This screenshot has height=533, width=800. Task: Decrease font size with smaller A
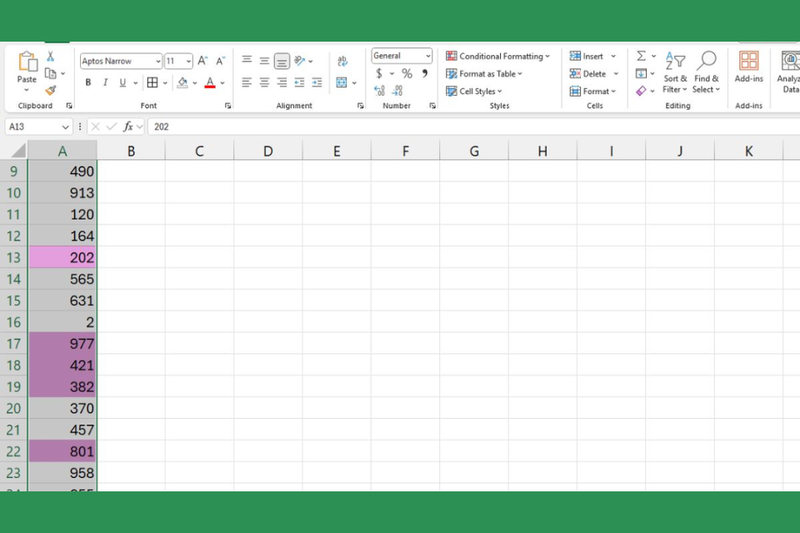(220, 61)
